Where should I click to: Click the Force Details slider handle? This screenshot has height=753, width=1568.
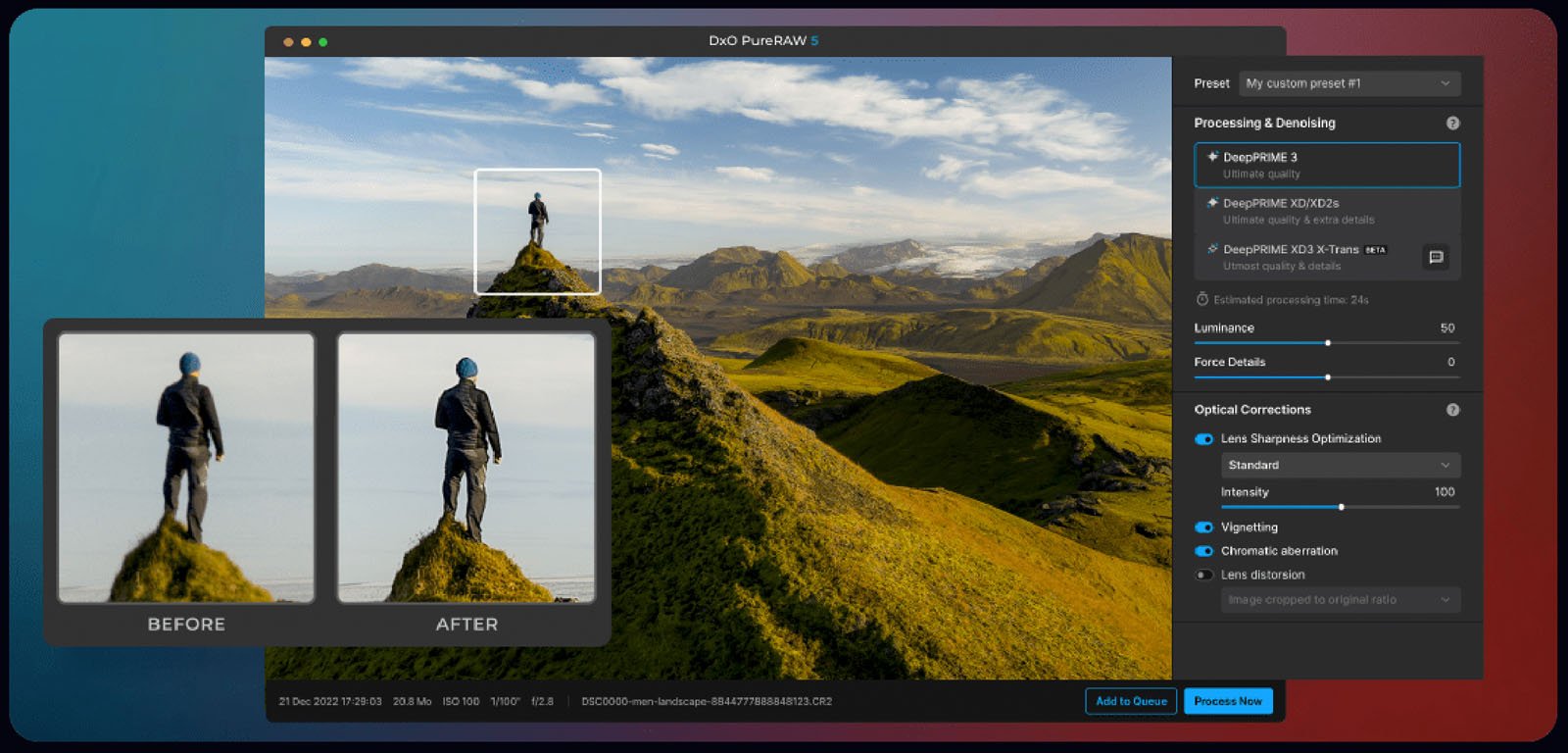[x=1328, y=377]
